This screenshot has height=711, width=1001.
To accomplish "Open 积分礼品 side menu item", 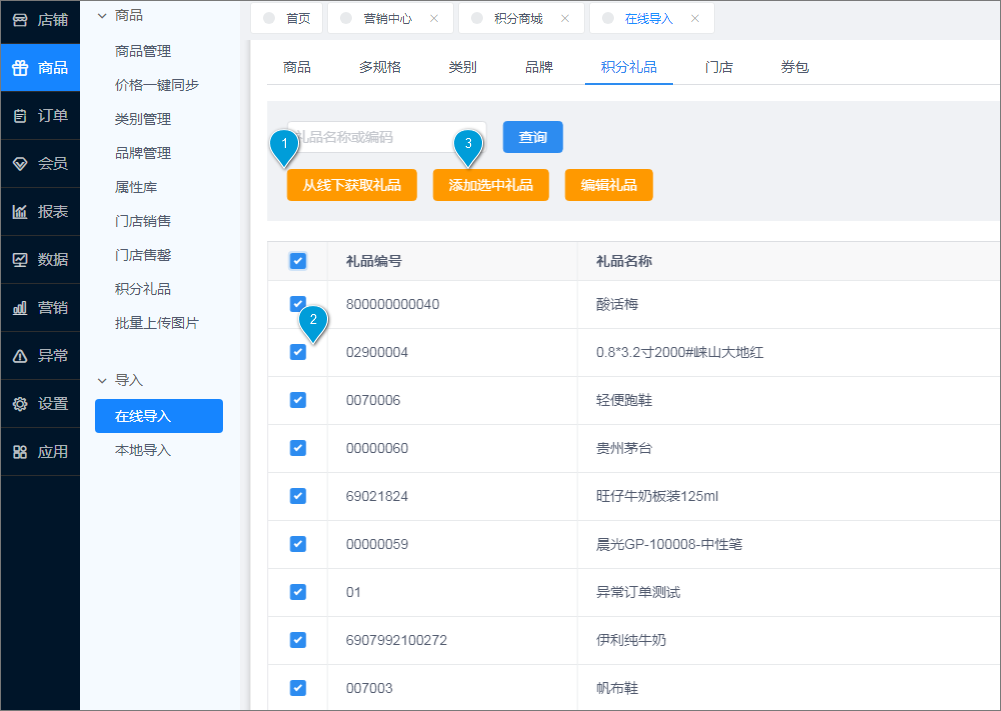I will [143, 289].
